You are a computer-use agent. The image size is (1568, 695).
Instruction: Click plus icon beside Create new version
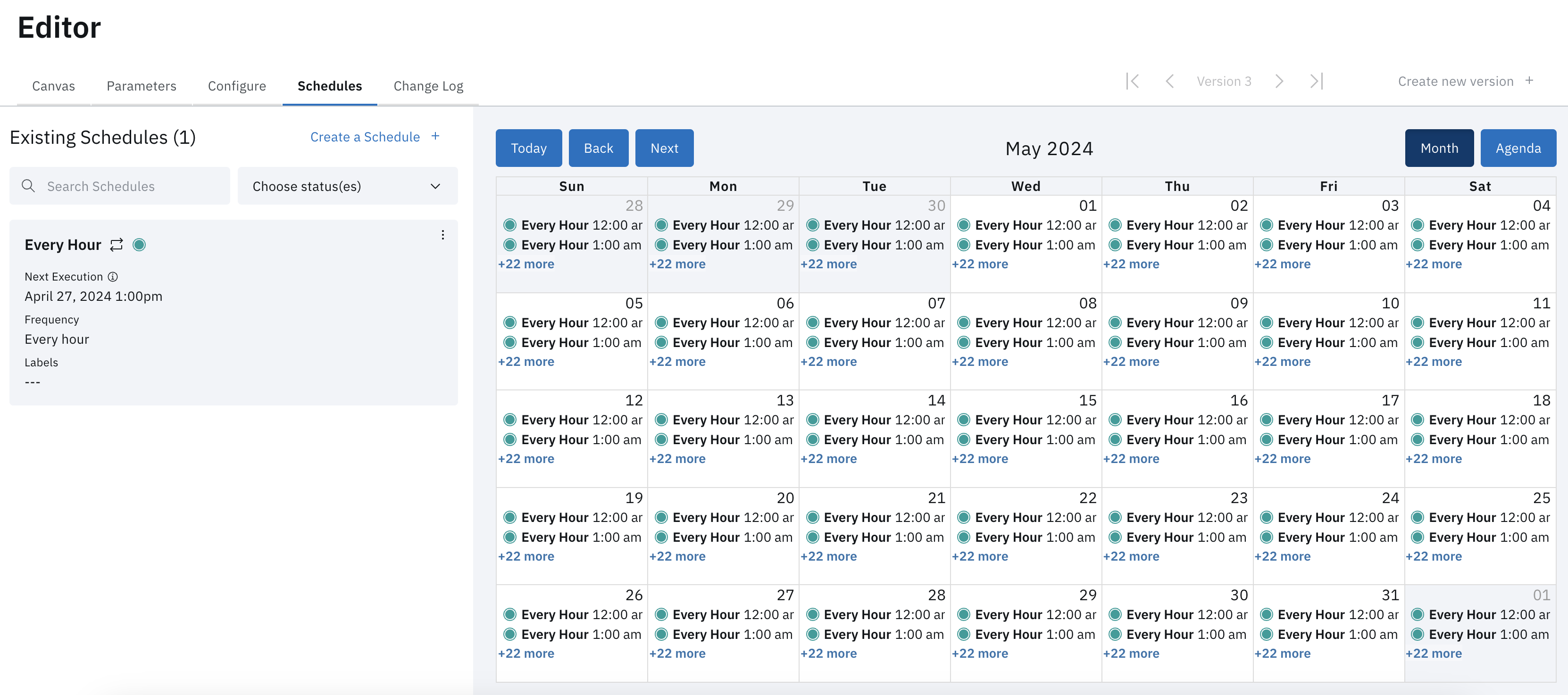click(1529, 80)
